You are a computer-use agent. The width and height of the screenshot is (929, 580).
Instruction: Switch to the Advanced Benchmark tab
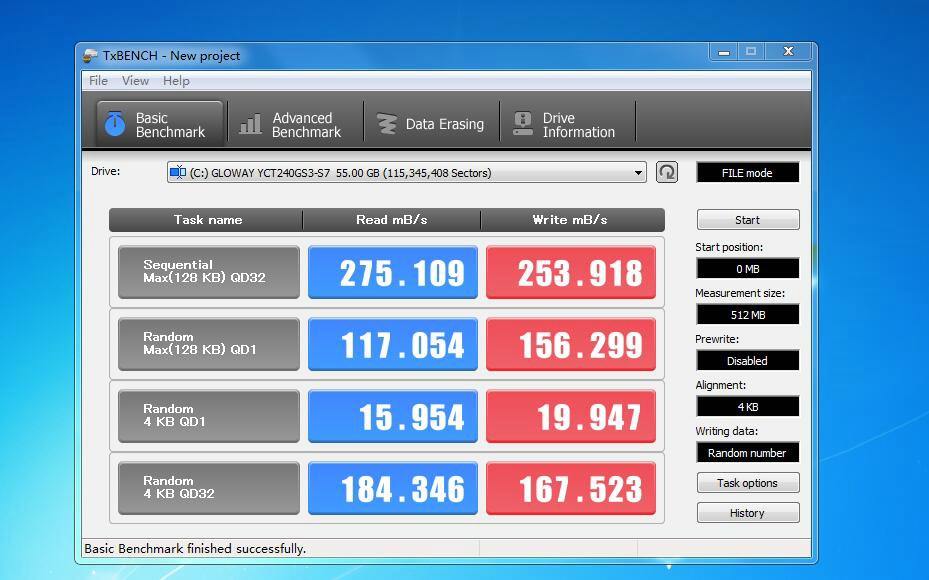click(x=295, y=124)
